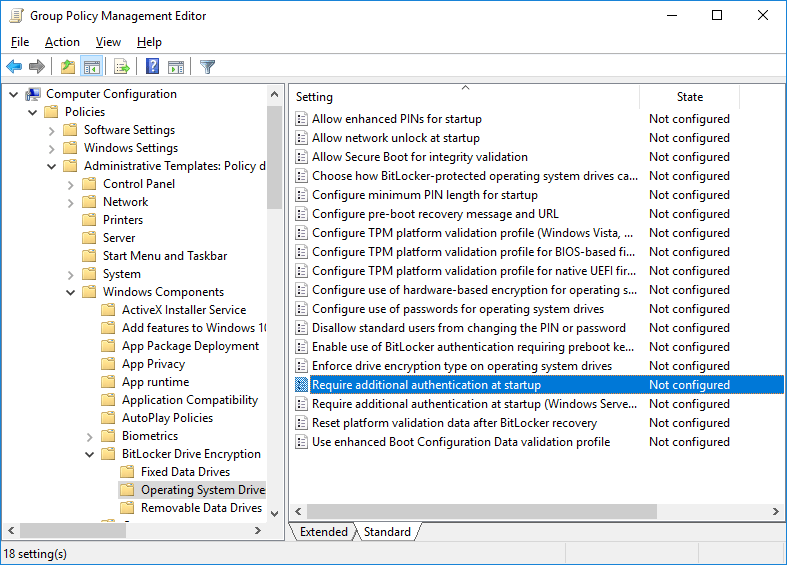Image resolution: width=787 pixels, height=565 pixels.
Task: Collapse the Administrative Templates node
Action: coord(52,167)
